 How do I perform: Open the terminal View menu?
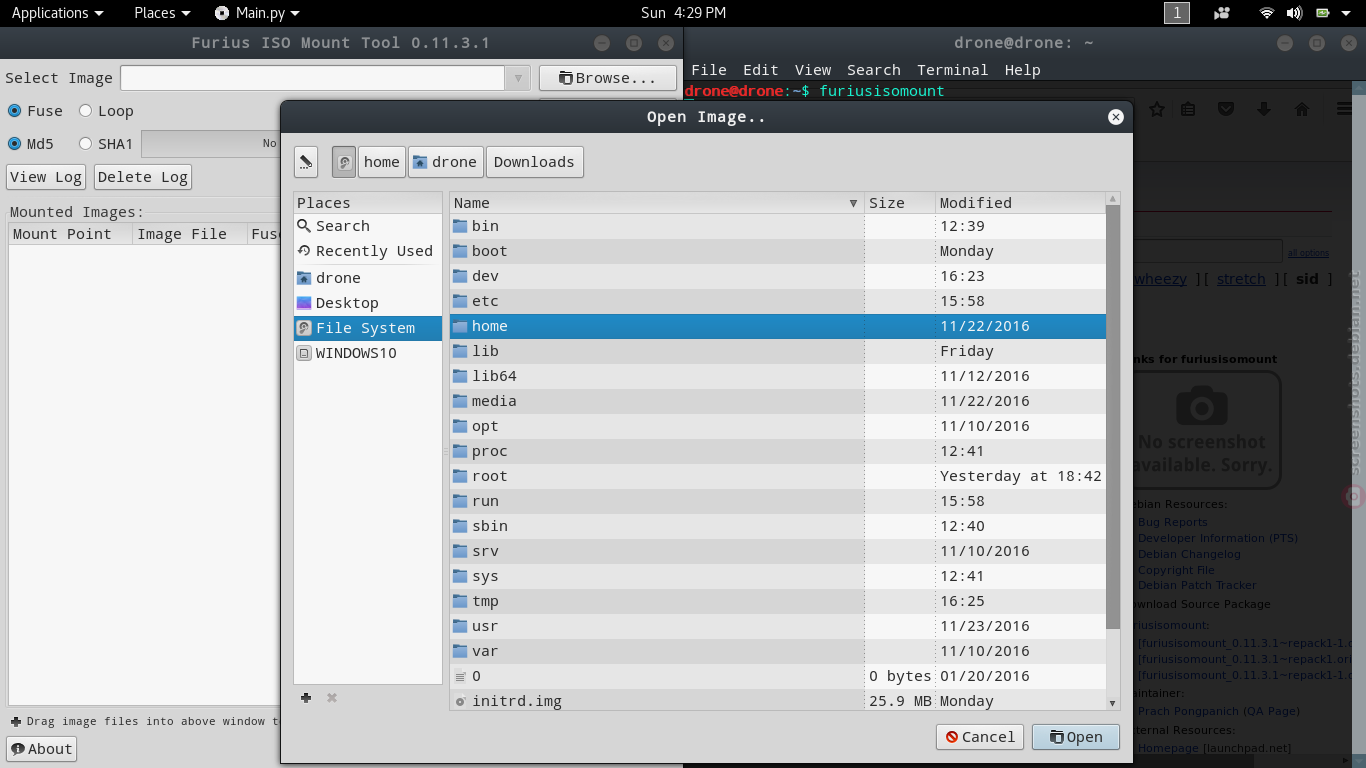[x=813, y=70]
